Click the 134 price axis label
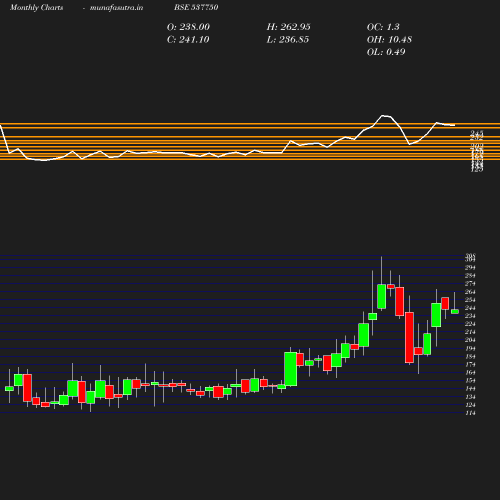 coord(470,397)
